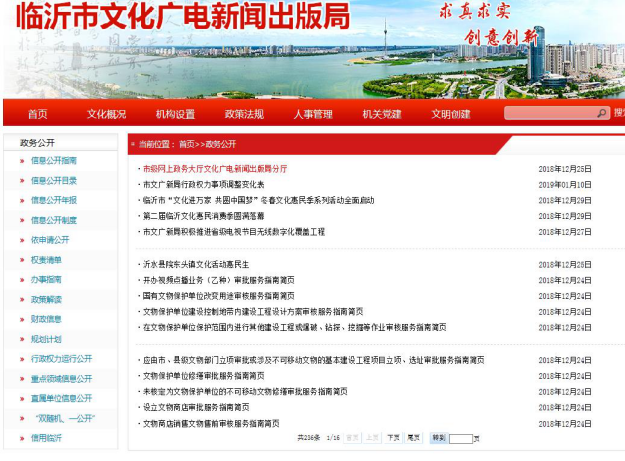Open the 首页 navigation menu item
This screenshot has height=461, width=625.
[x=38, y=114]
